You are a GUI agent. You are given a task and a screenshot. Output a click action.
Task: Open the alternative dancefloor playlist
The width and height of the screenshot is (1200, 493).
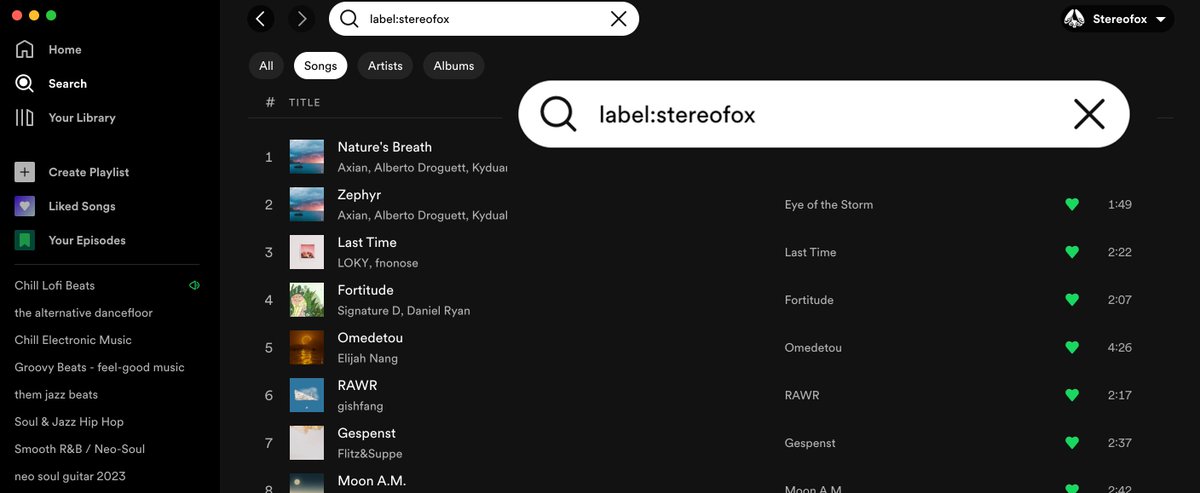(84, 313)
